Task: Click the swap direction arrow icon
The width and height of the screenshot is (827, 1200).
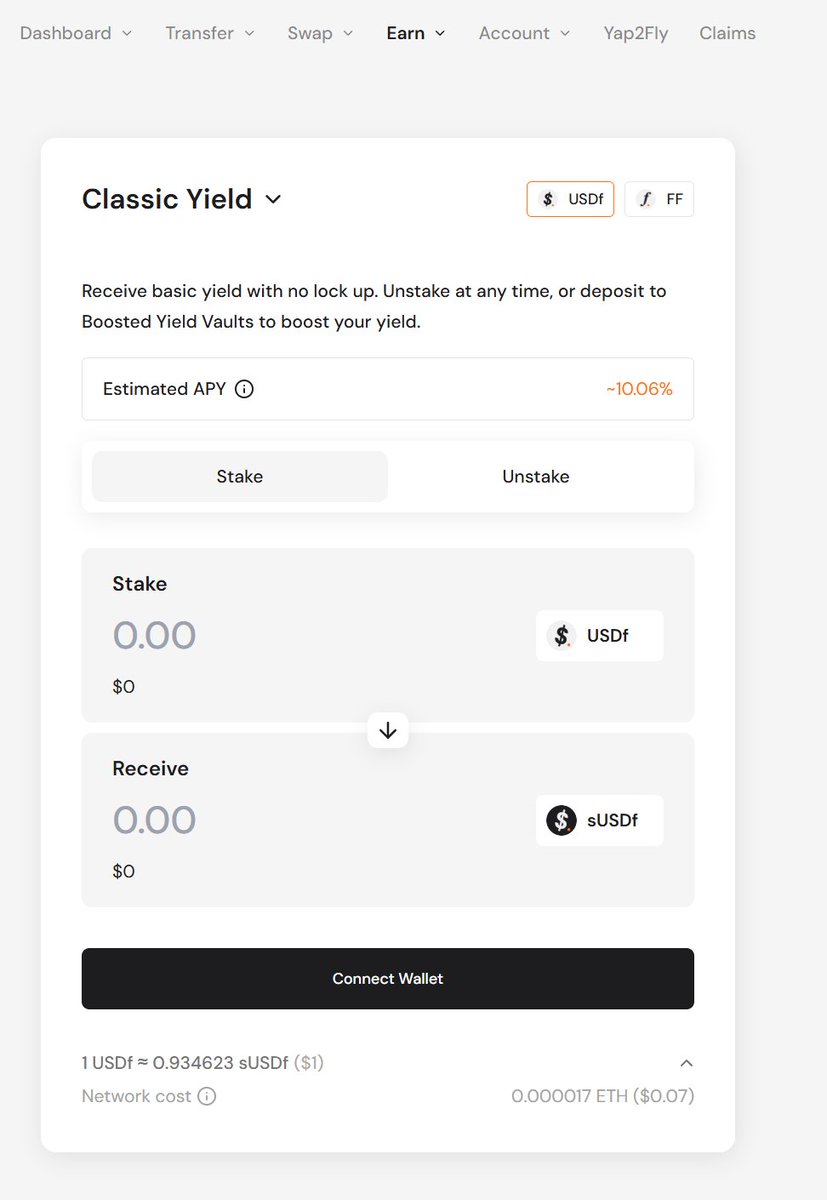Action: pos(388,731)
